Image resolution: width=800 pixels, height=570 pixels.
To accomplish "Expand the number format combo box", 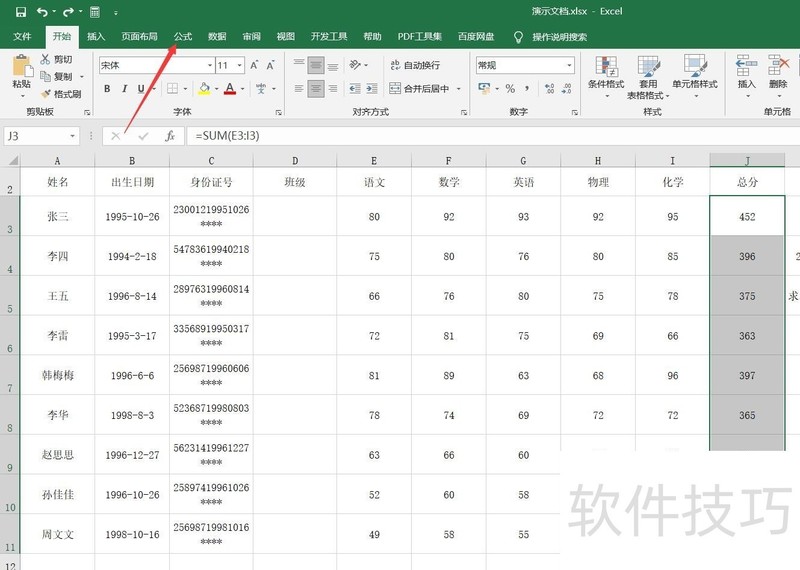I will [567, 65].
